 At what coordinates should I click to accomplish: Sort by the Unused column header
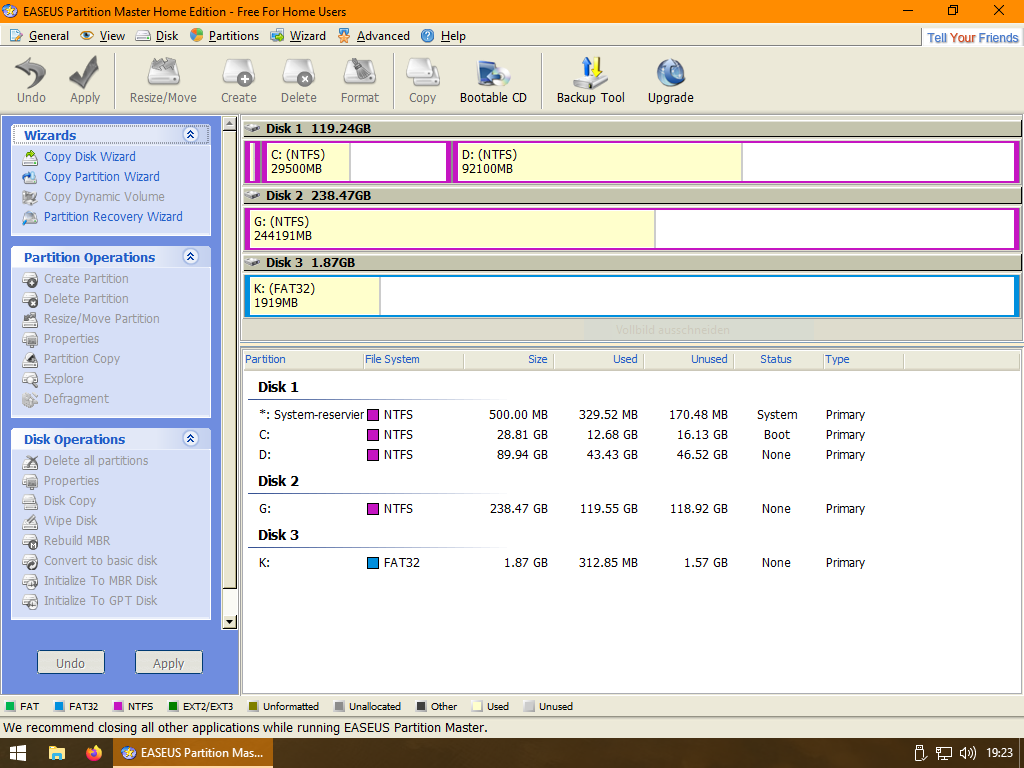(x=689, y=359)
